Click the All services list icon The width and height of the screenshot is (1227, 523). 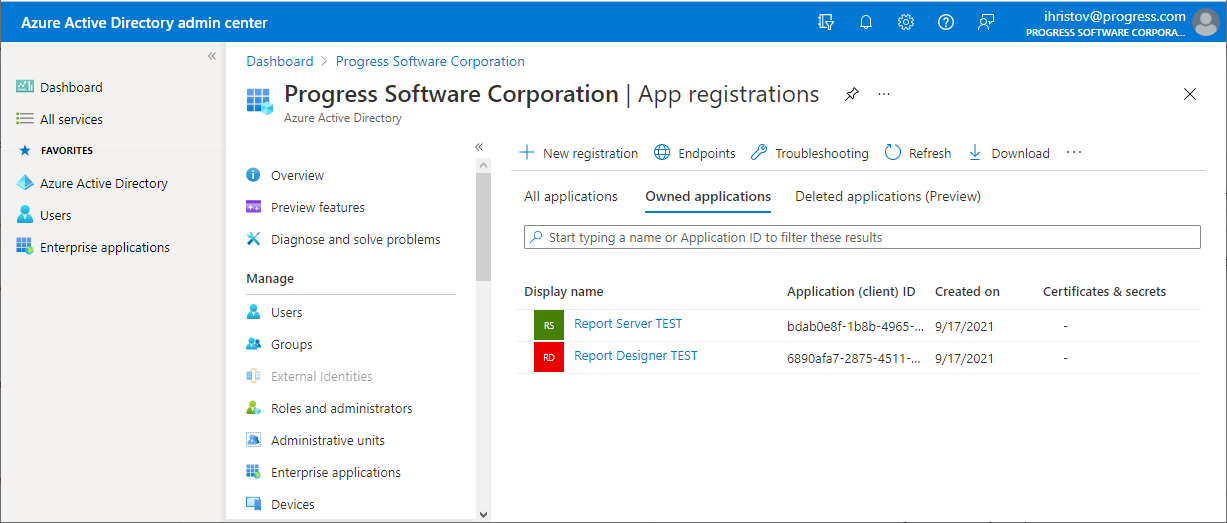[x=25, y=119]
